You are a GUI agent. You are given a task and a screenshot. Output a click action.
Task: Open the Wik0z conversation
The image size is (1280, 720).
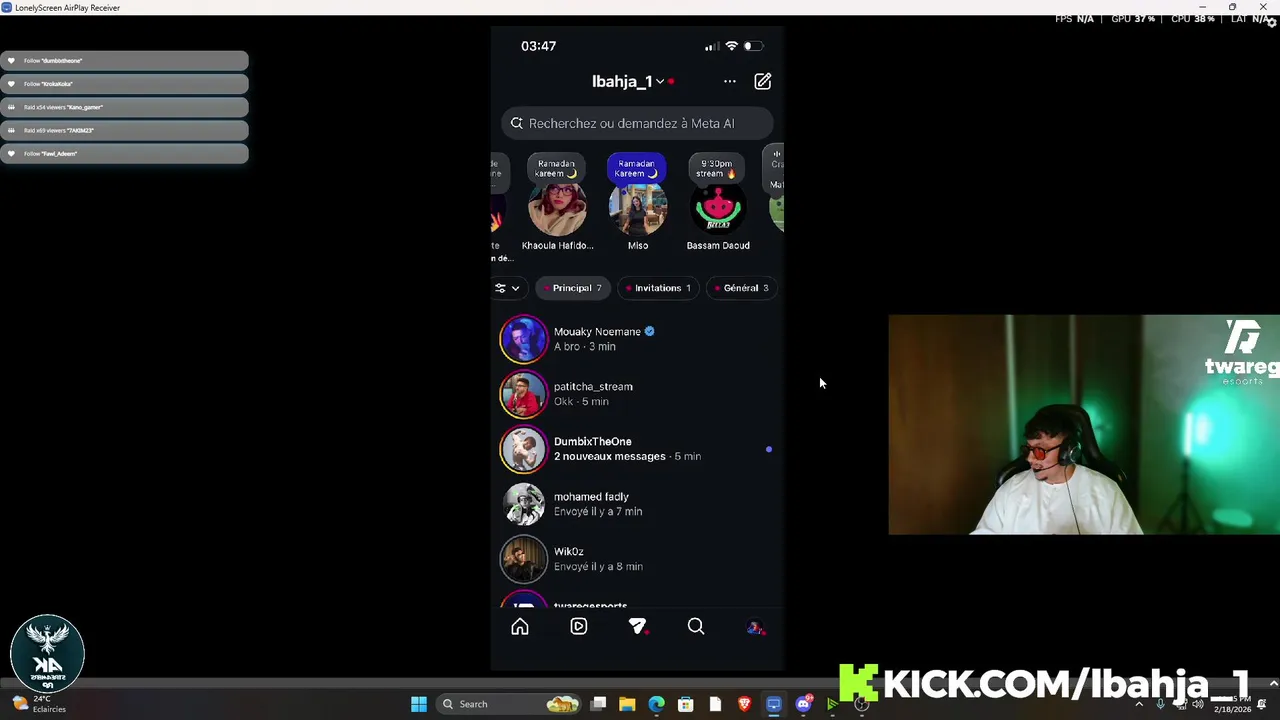tap(637, 559)
